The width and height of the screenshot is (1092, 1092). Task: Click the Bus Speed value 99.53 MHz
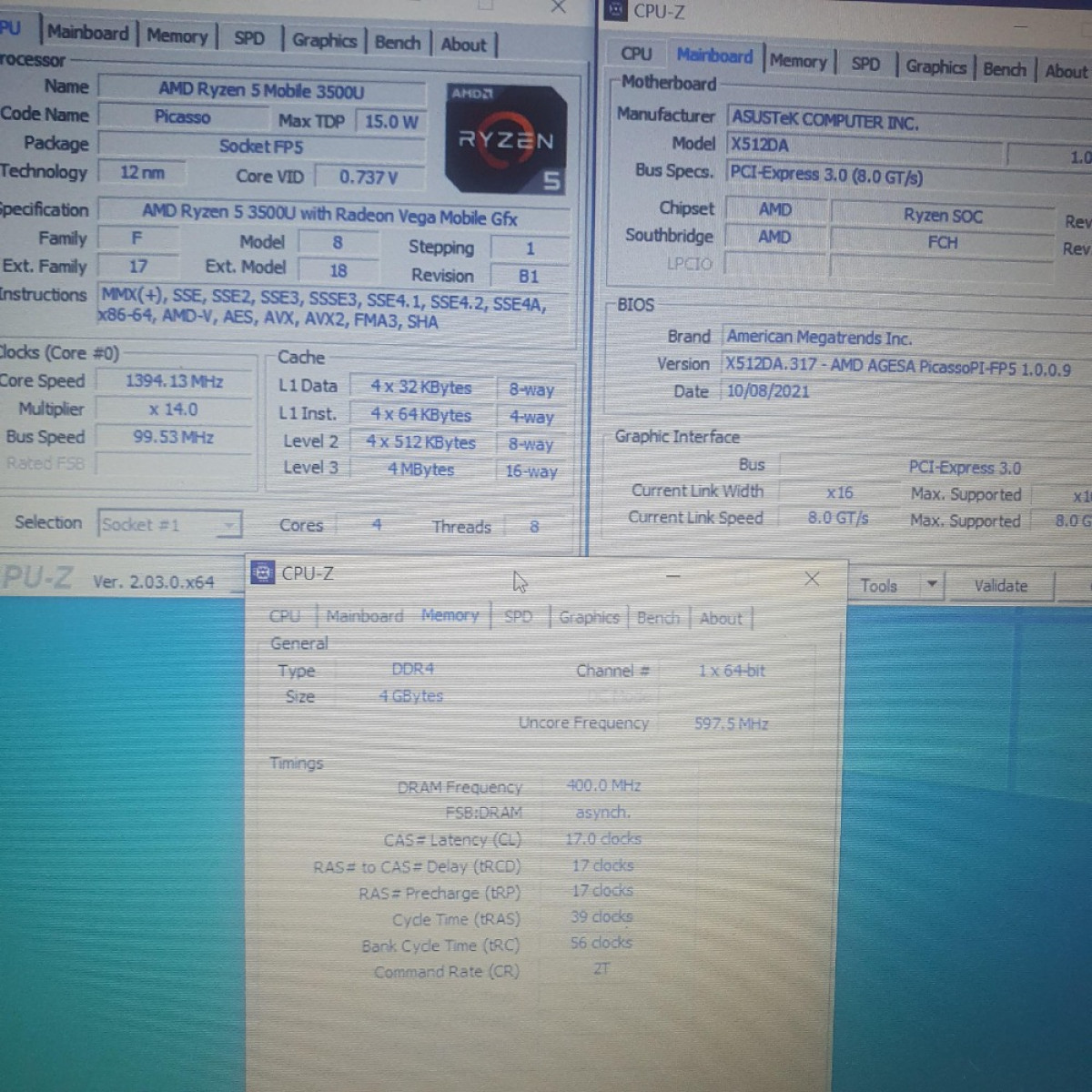(174, 438)
